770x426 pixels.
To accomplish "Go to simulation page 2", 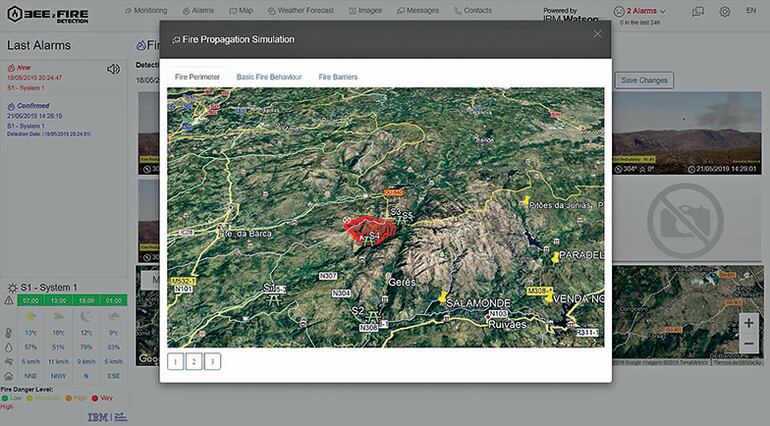I will coord(194,361).
